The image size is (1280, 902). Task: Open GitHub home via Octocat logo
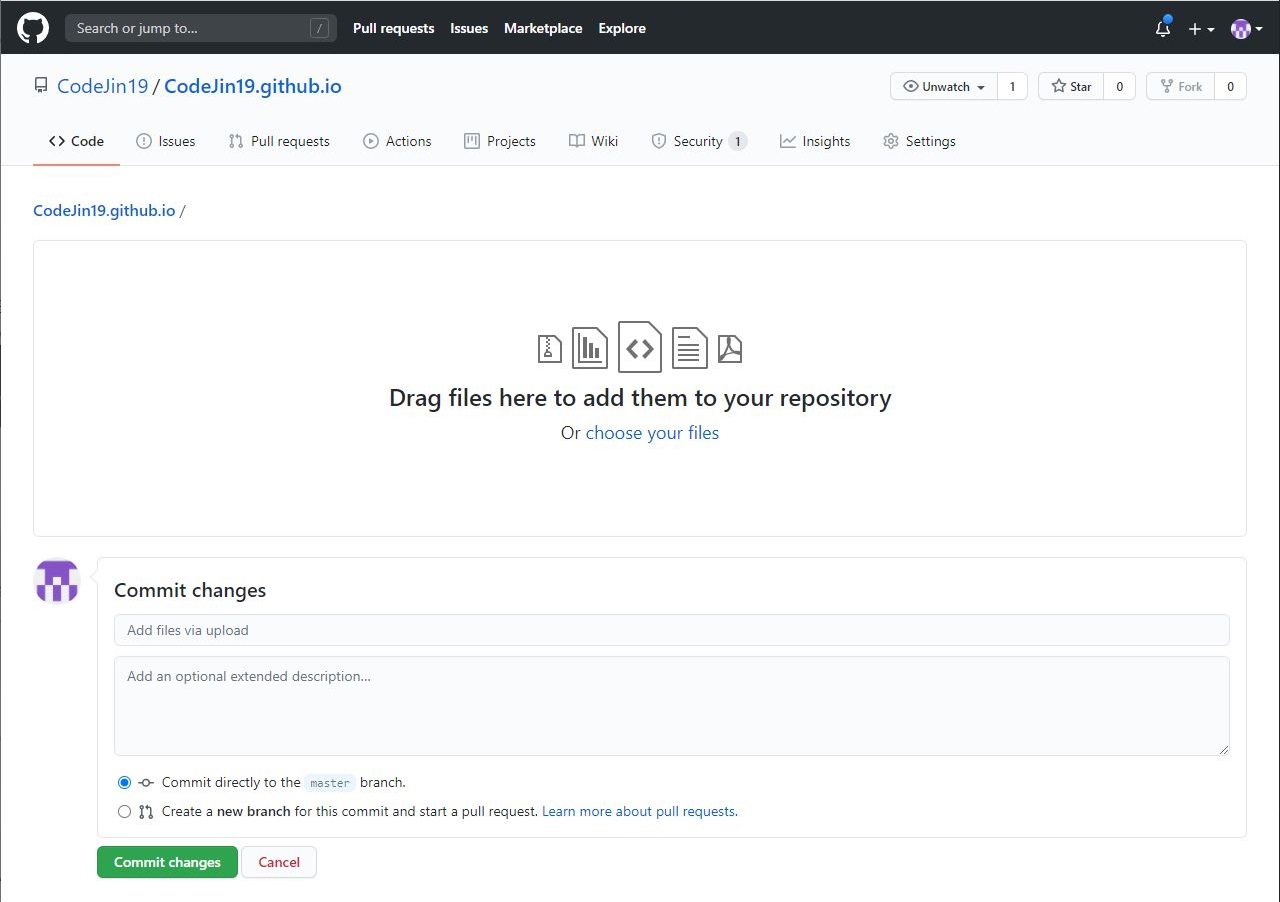[x=33, y=28]
